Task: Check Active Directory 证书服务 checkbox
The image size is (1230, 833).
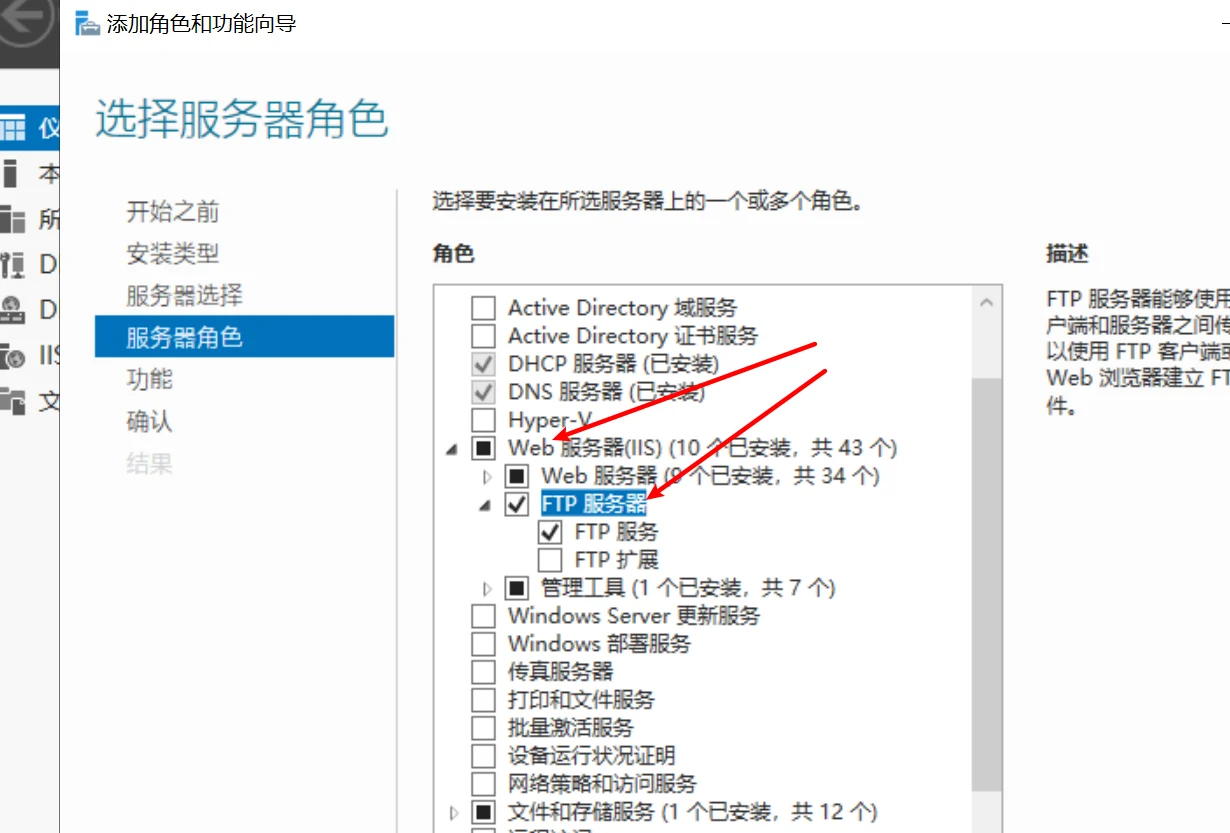Action: coord(484,335)
